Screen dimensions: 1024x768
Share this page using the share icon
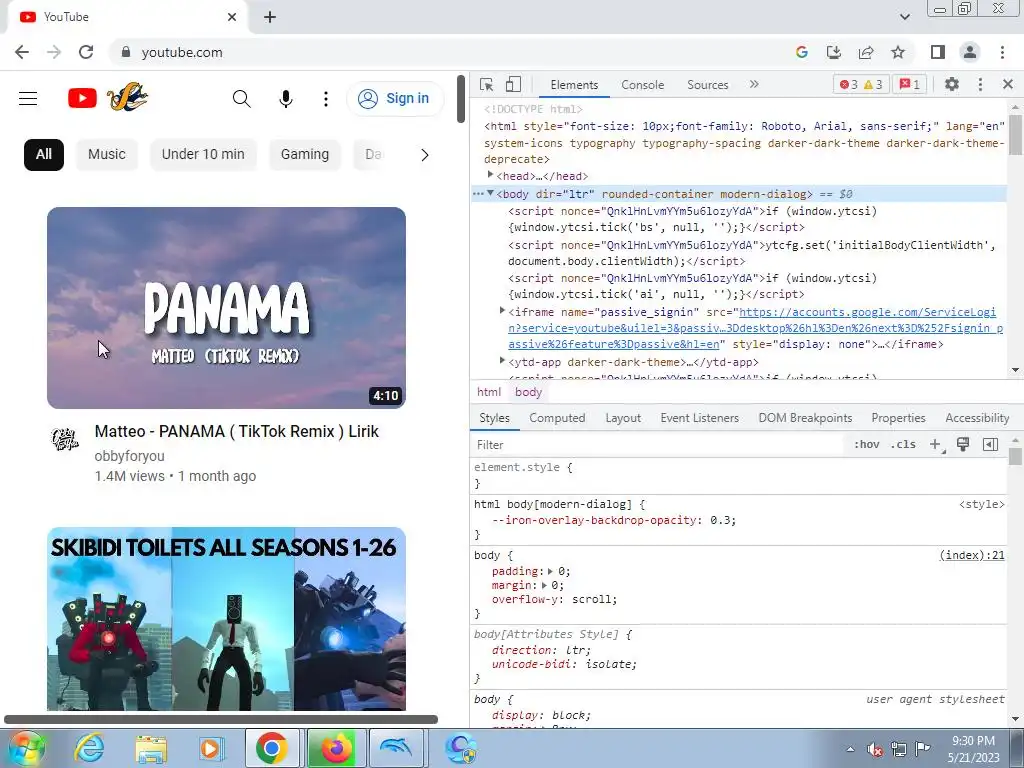(866, 52)
